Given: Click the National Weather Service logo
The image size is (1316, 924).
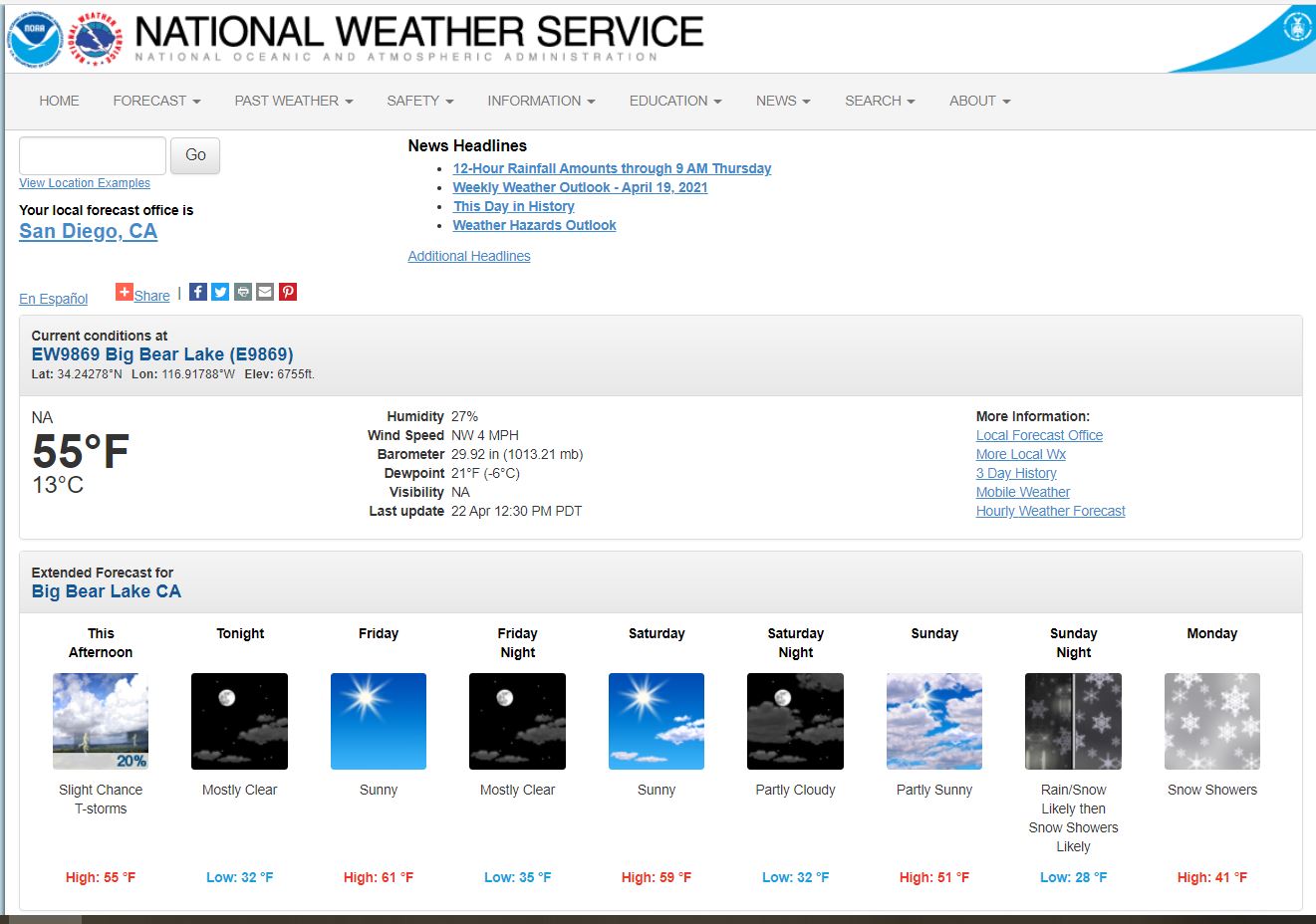Looking at the screenshot, I should [97, 40].
